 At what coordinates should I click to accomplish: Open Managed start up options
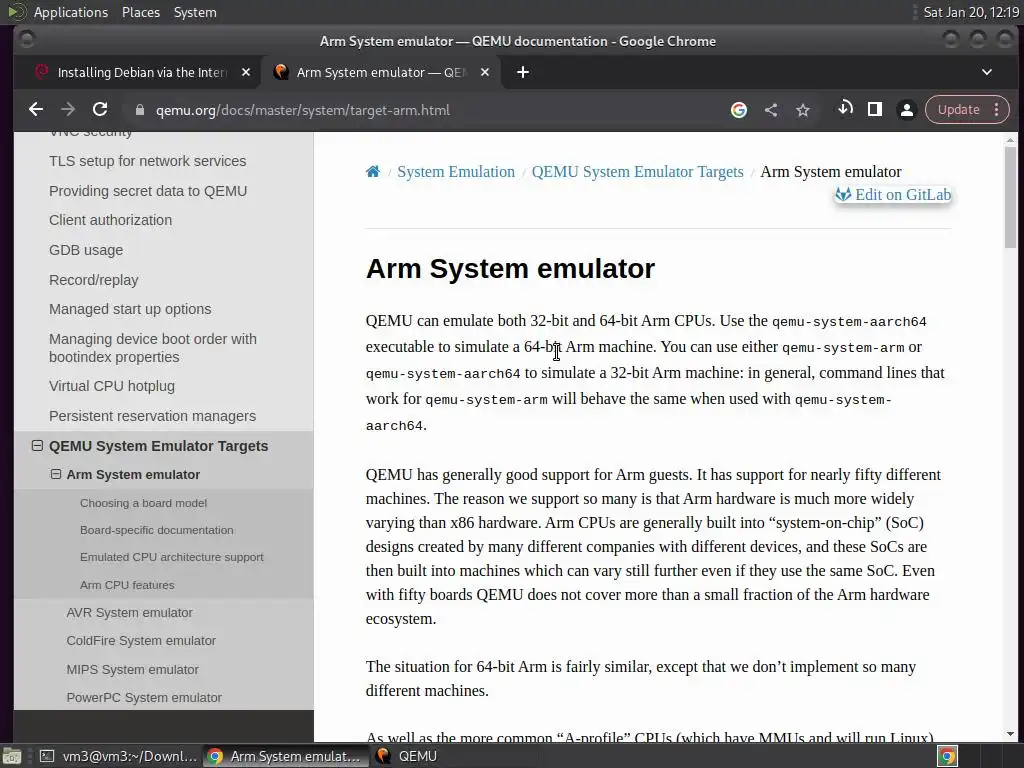click(130, 309)
